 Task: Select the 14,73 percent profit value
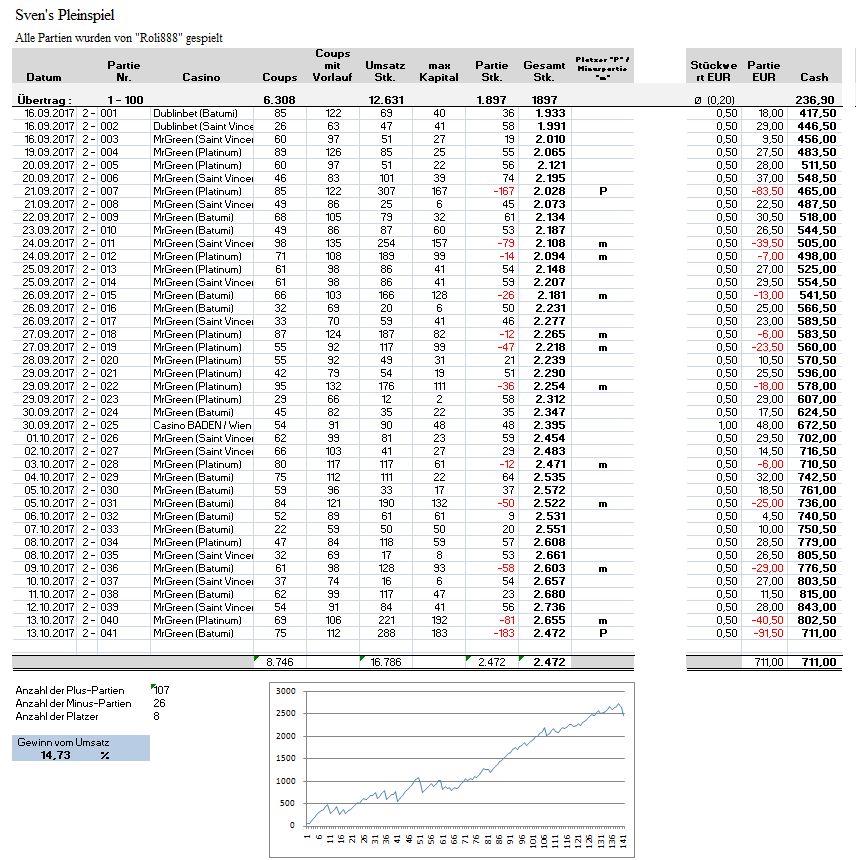click(x=56, y=755)
